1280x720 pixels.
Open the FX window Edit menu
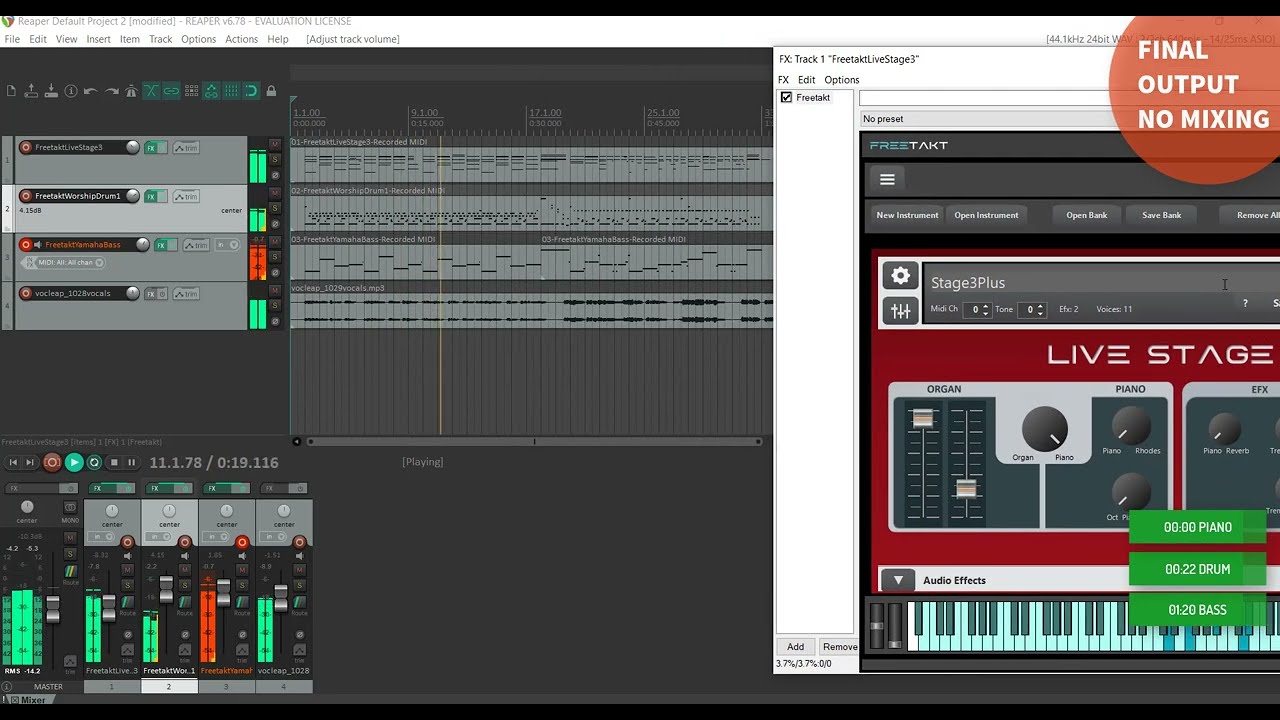tap(806, 80)
